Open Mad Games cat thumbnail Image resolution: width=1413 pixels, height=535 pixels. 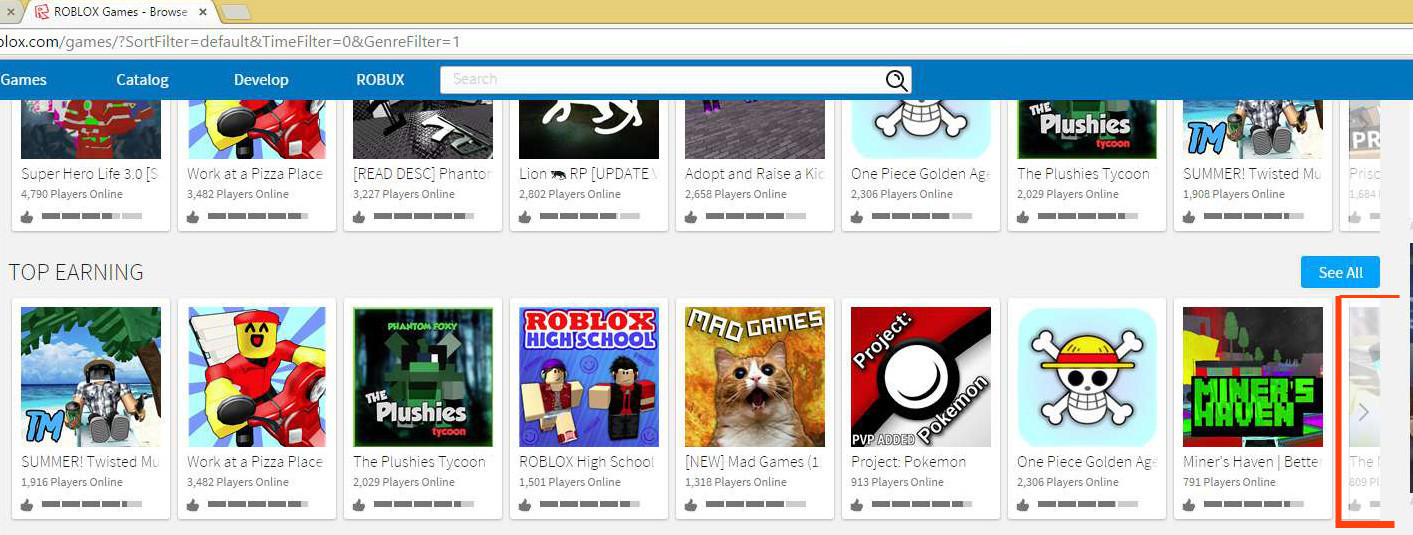(x=755, y=377)
